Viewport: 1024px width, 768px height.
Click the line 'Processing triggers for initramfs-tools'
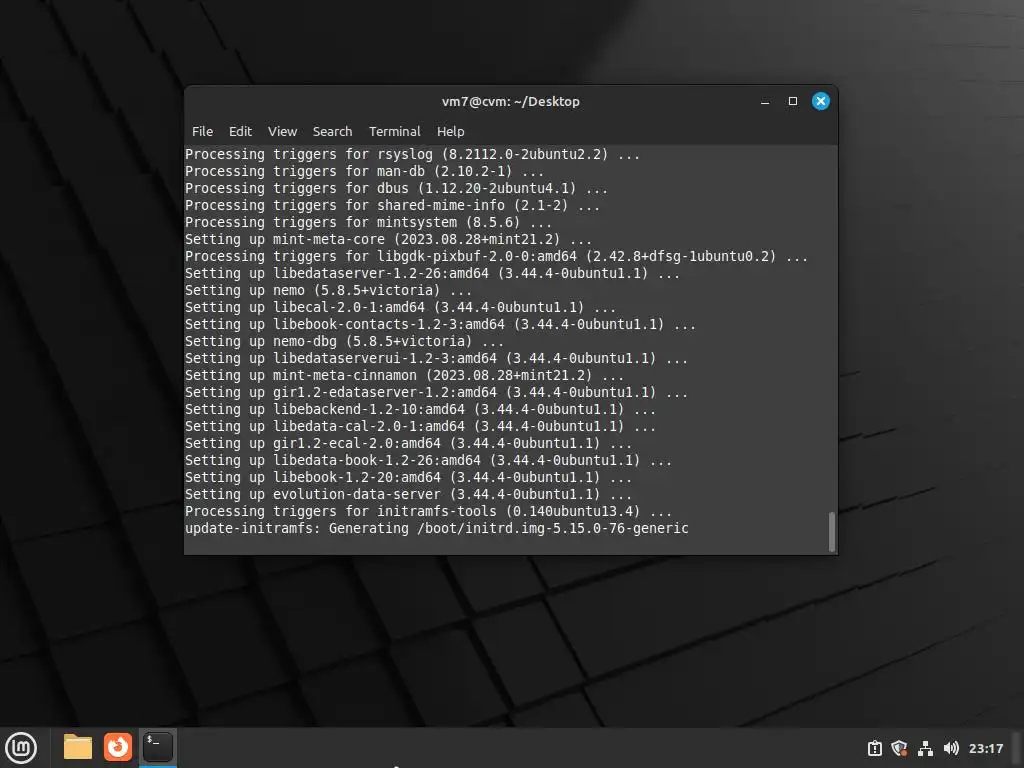pos(428,511)
